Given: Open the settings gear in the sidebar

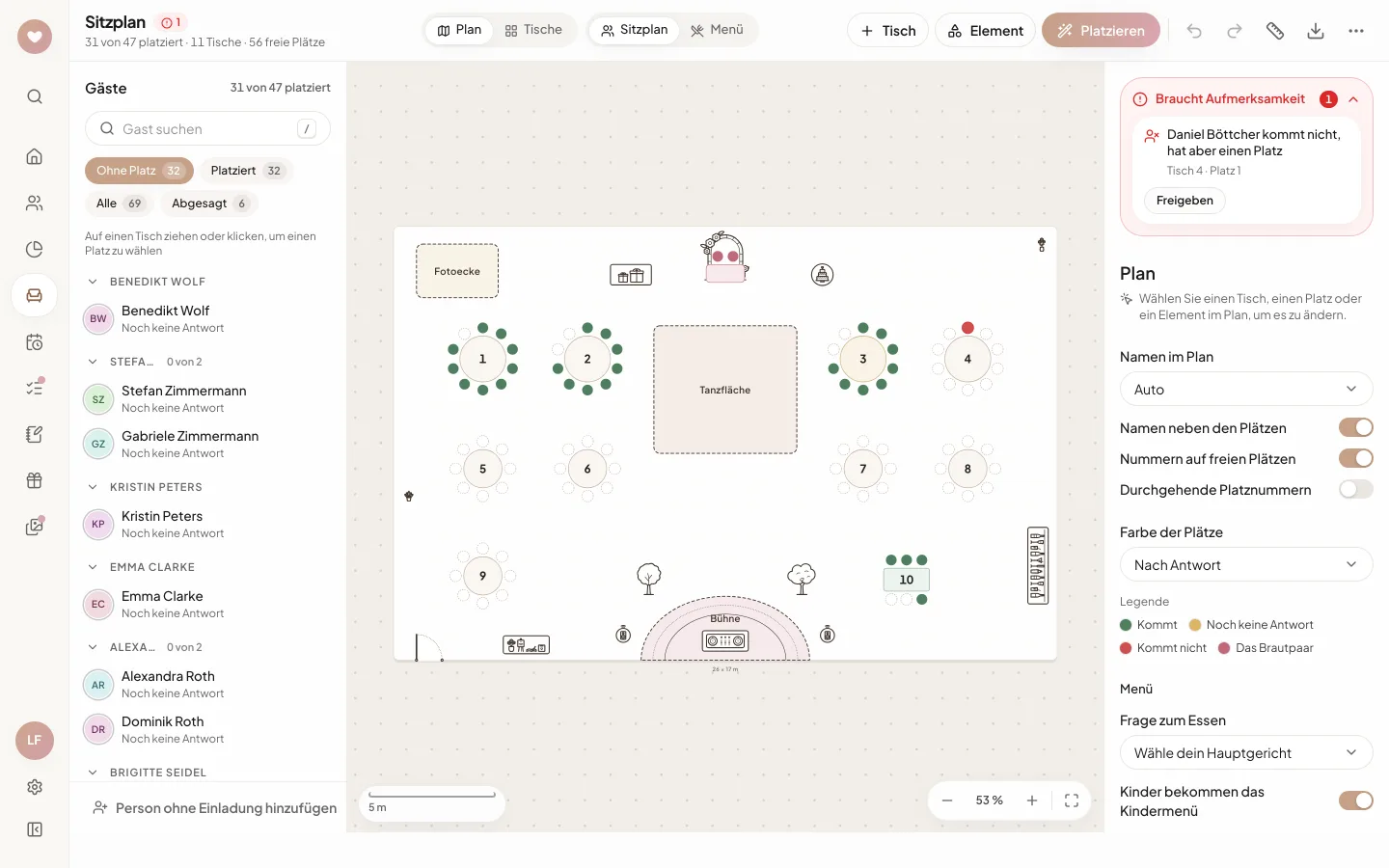Looking at the screenshot, I should pyautogui.click(x=35, y=787).
